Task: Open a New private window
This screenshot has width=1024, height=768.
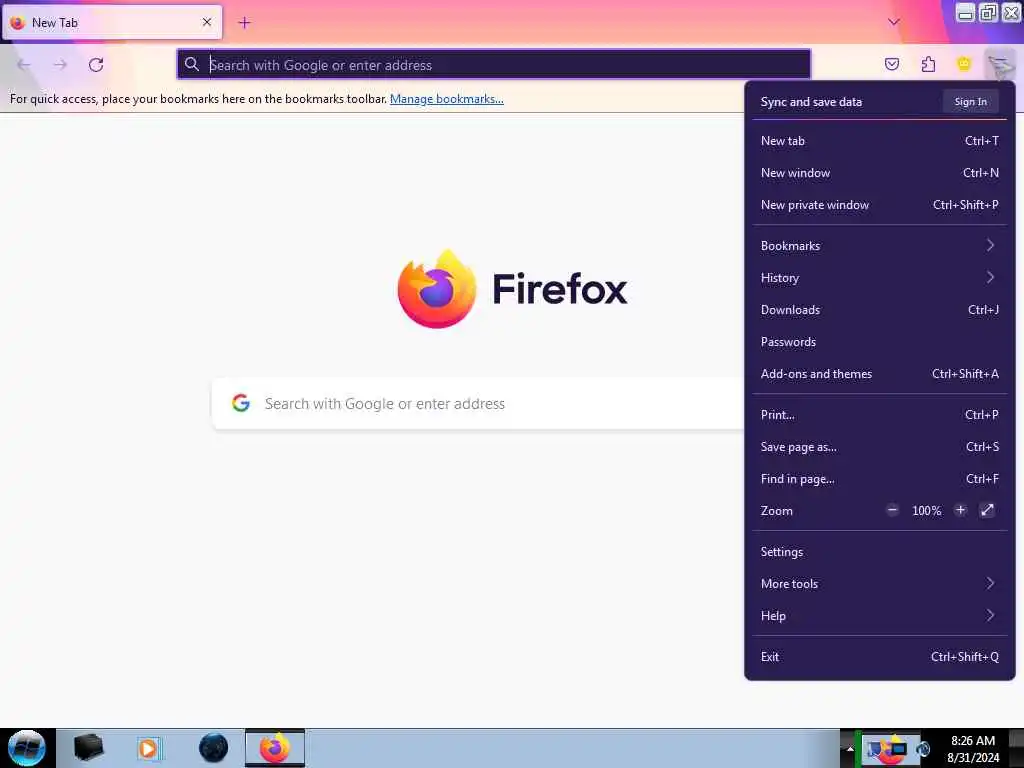Action: pos(880,204)
